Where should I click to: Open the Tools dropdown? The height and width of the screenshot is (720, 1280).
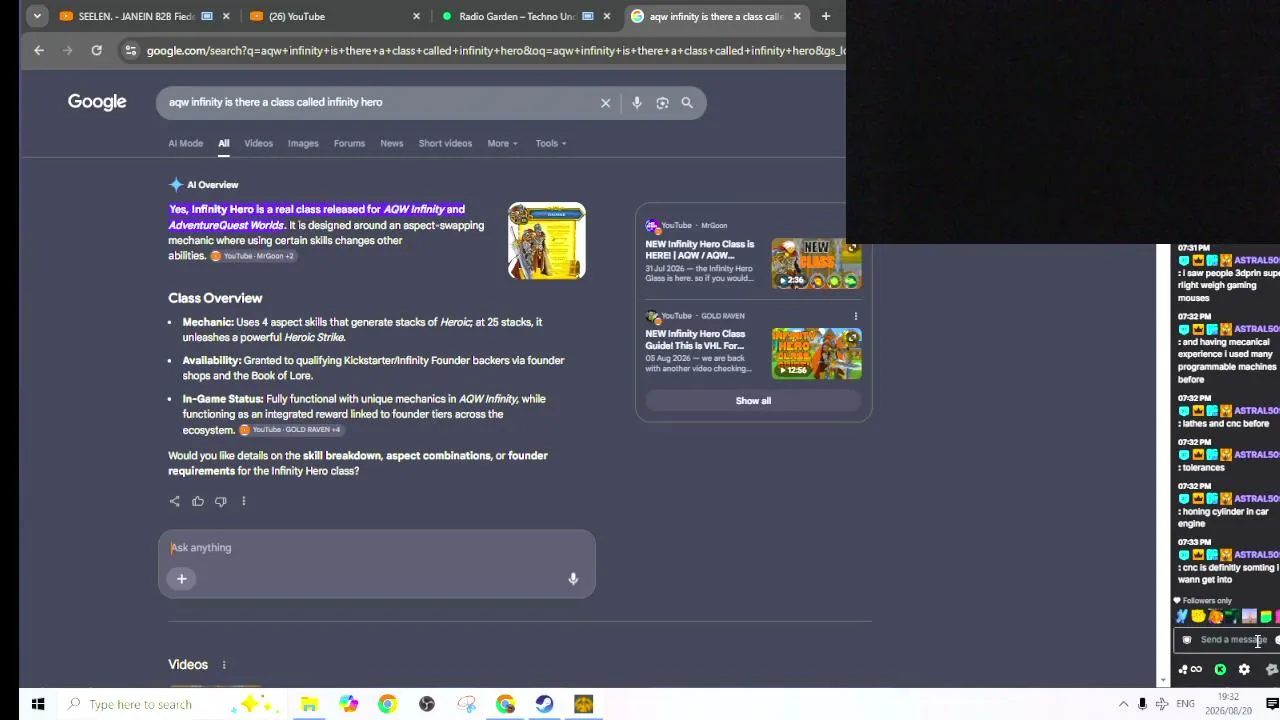[551, 143]
